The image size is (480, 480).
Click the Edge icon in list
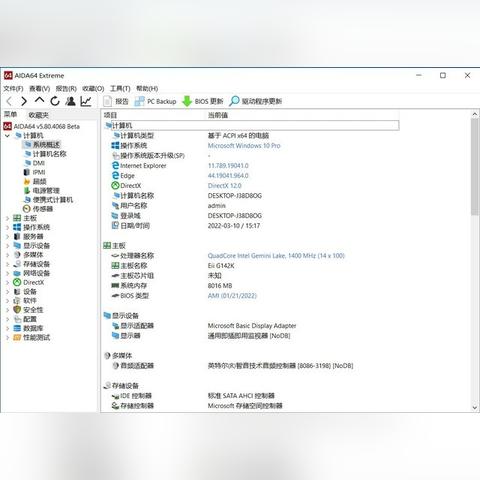tap(115, 175)
